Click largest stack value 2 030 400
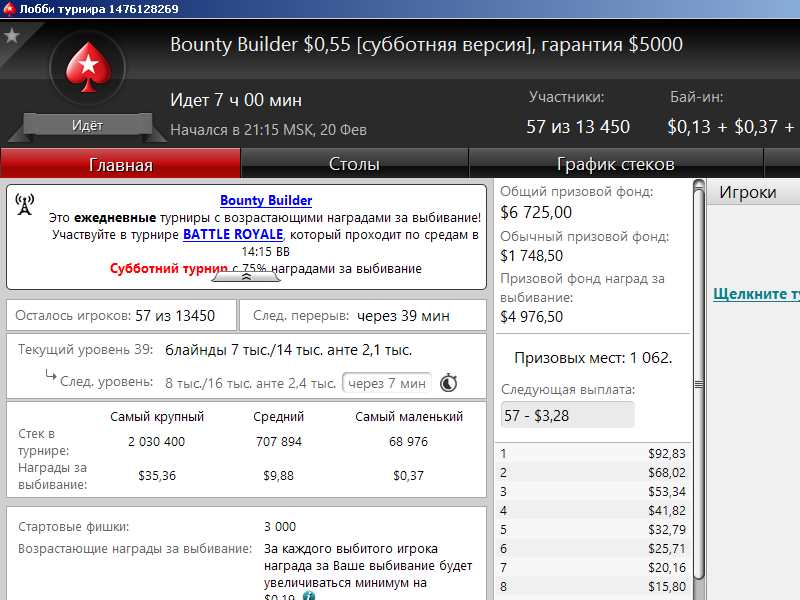 pyautogui.click(x=157, y=441)
